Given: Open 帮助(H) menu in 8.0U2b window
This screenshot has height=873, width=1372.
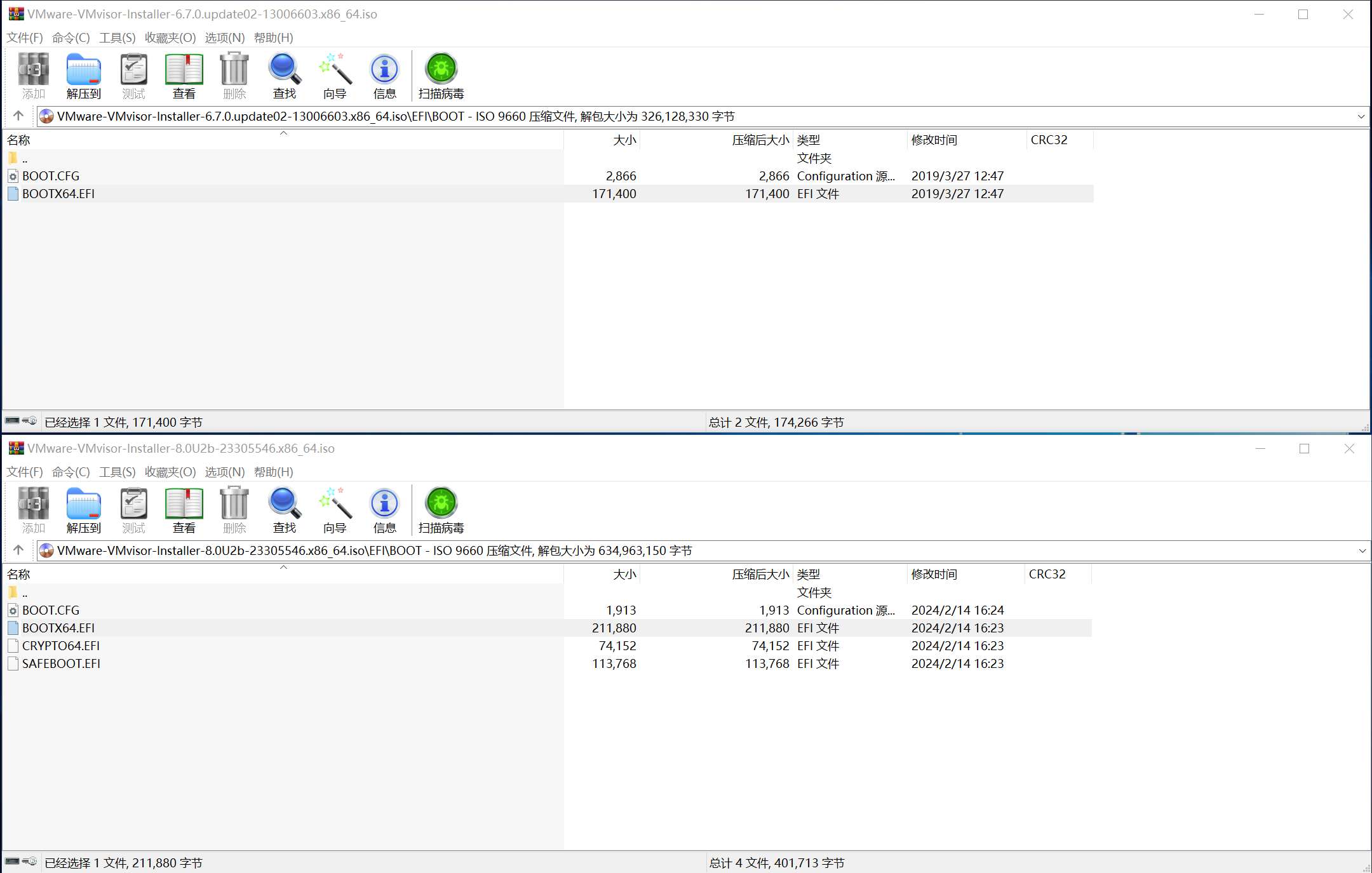Looking at the screenshot, I should tap(274, 472).
